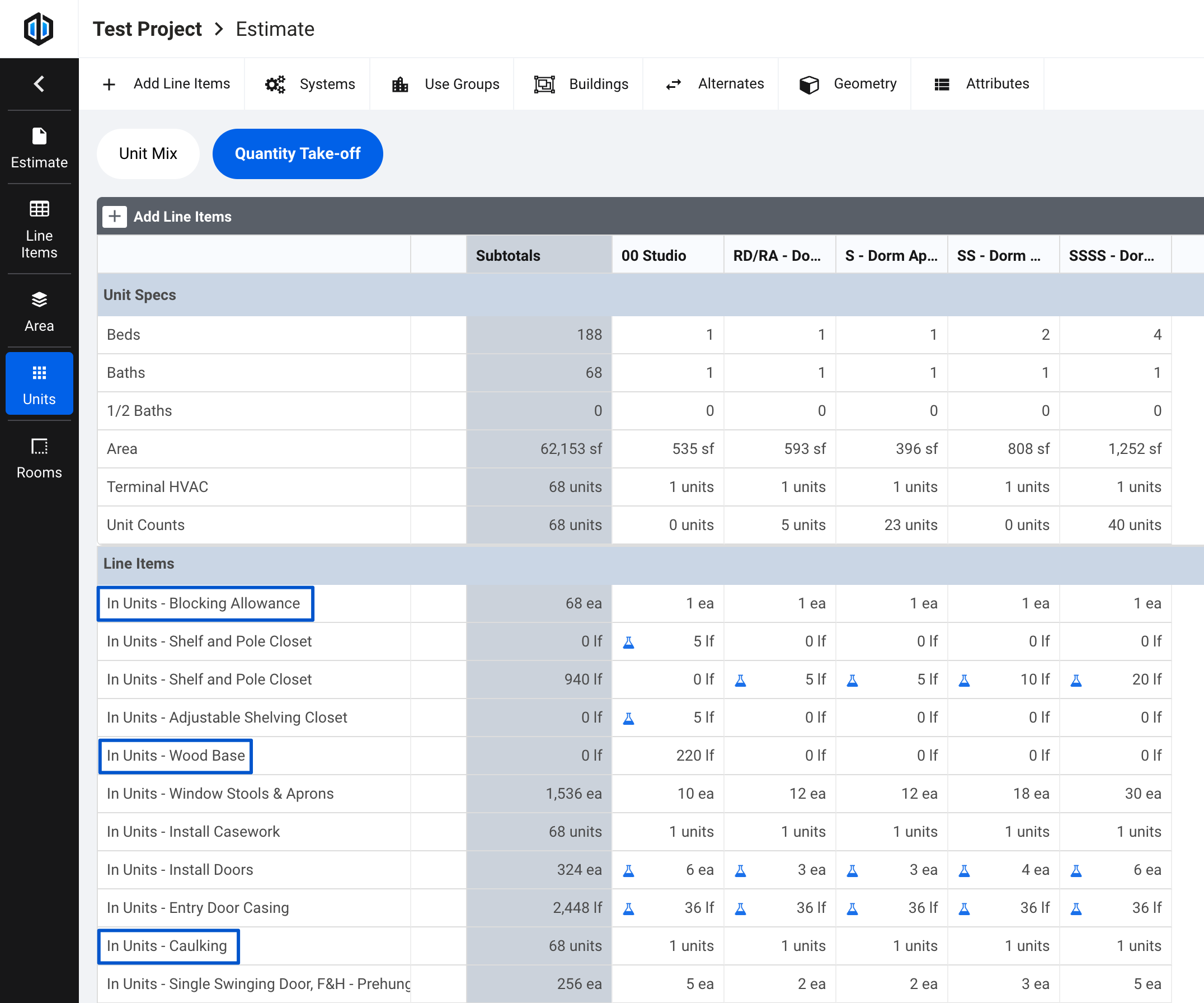Select the Buildings toolbar icon
1204x1003 pixels.
coord(579,84)
